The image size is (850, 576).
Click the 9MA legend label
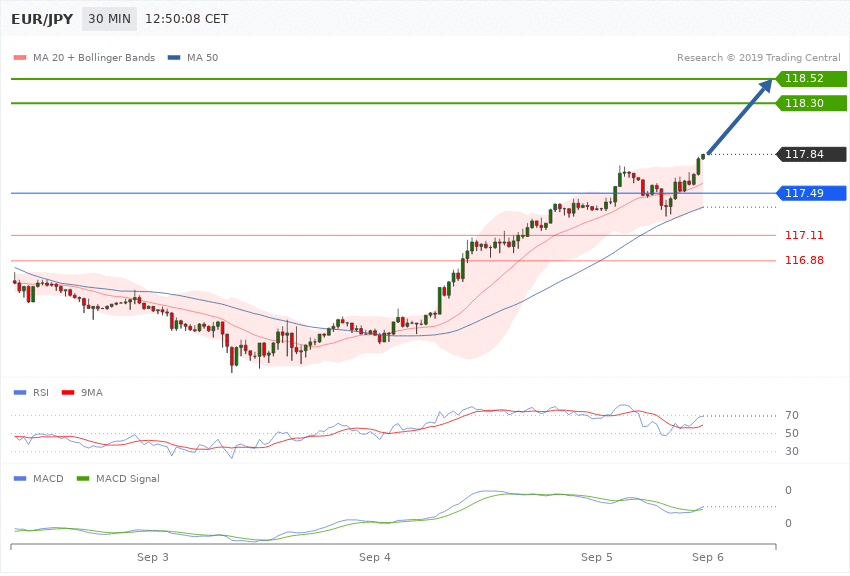pyautogui.click(x=92, y=392)
